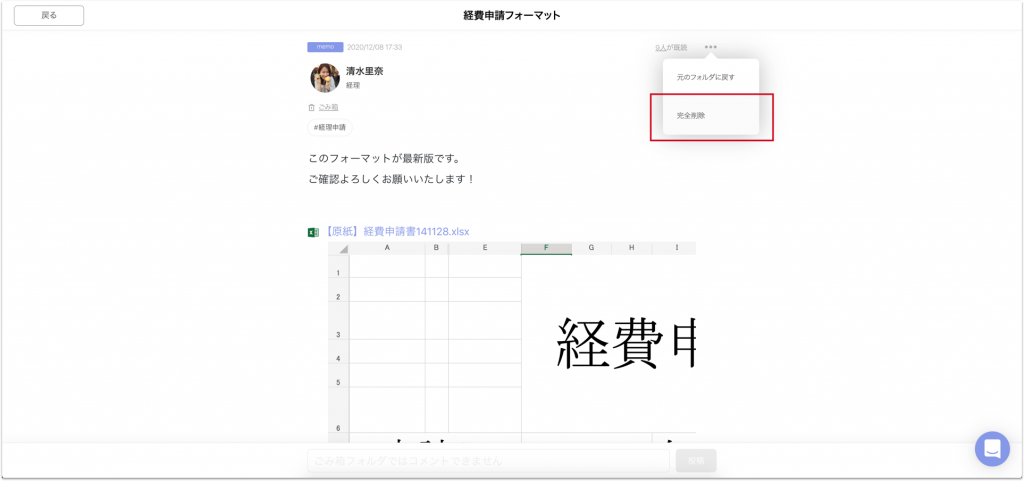This screenshot has width=1024, height=481.
Task: View the 9人が既読 readers list
Action: point(671,48)
